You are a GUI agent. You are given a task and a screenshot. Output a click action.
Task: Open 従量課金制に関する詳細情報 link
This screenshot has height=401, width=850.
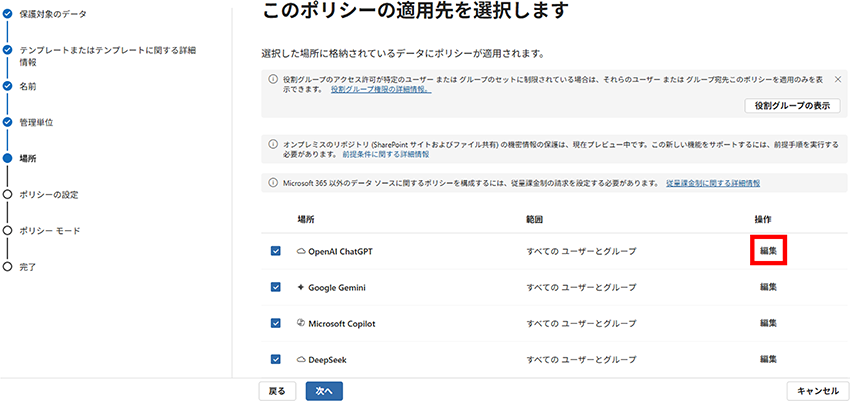pos(712,183)
